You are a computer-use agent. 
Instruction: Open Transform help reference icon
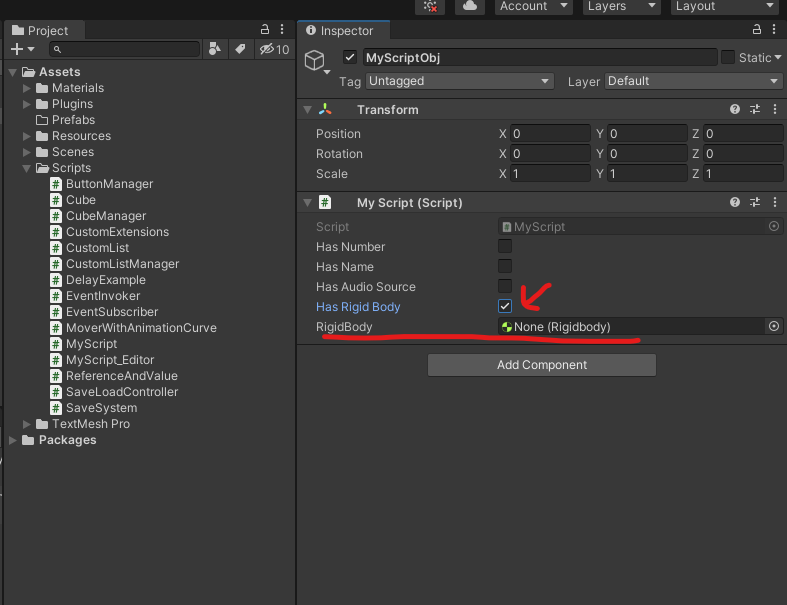point(735,109)
